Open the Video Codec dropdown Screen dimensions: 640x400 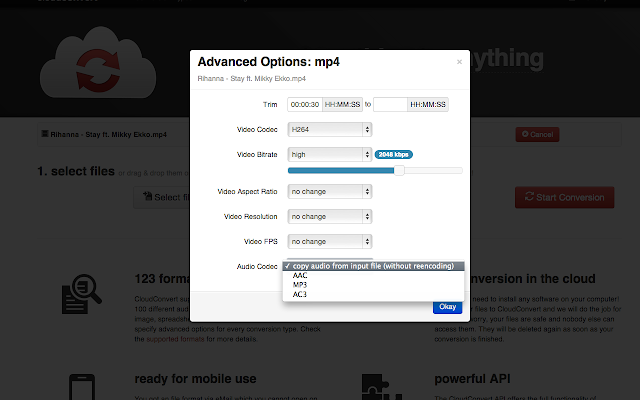tap(330, 130)
